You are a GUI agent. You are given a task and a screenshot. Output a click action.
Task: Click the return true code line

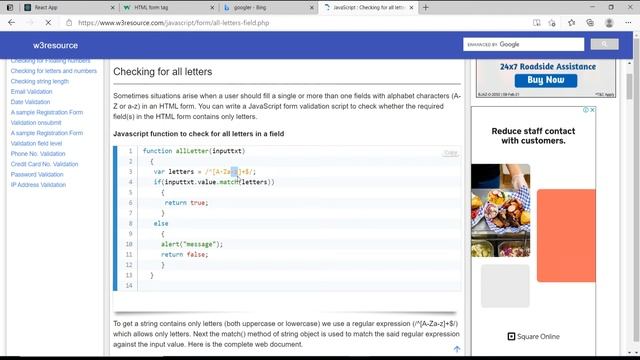coord(186,203)
